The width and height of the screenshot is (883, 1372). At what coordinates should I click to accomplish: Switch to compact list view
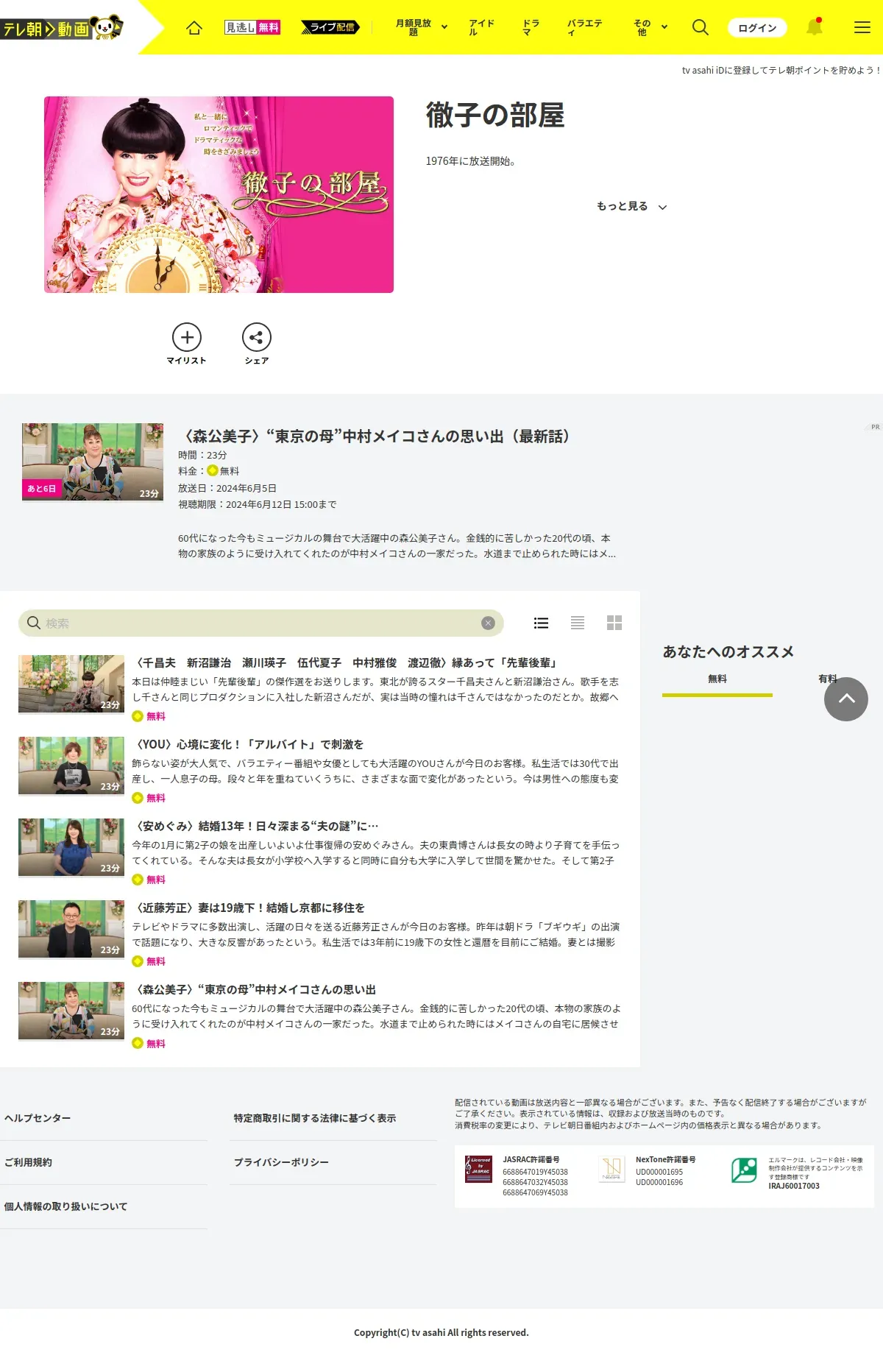tap(578, 623)
